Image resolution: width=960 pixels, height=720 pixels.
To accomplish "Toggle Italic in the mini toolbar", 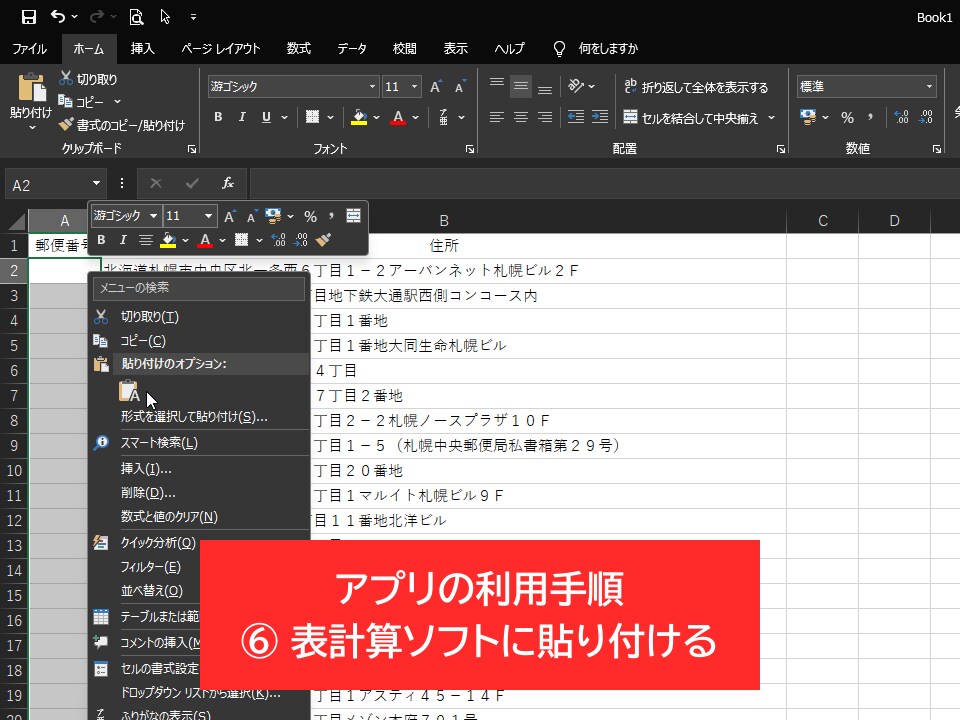I will [x=123, y=240].
